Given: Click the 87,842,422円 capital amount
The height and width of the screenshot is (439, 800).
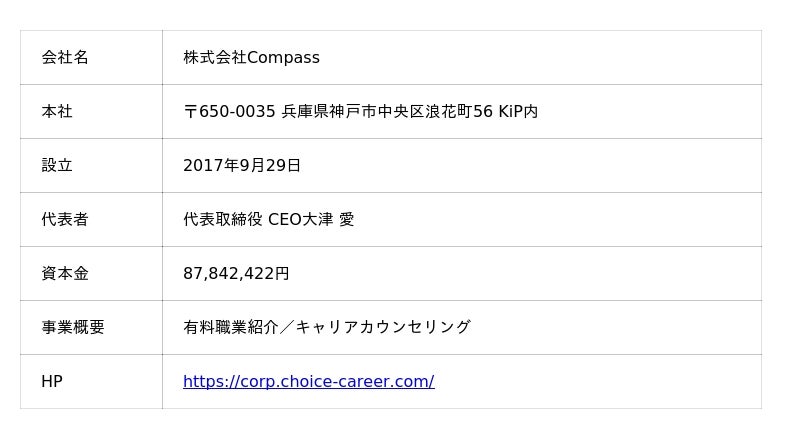Looking at the screenshot, I should [236, 273].
